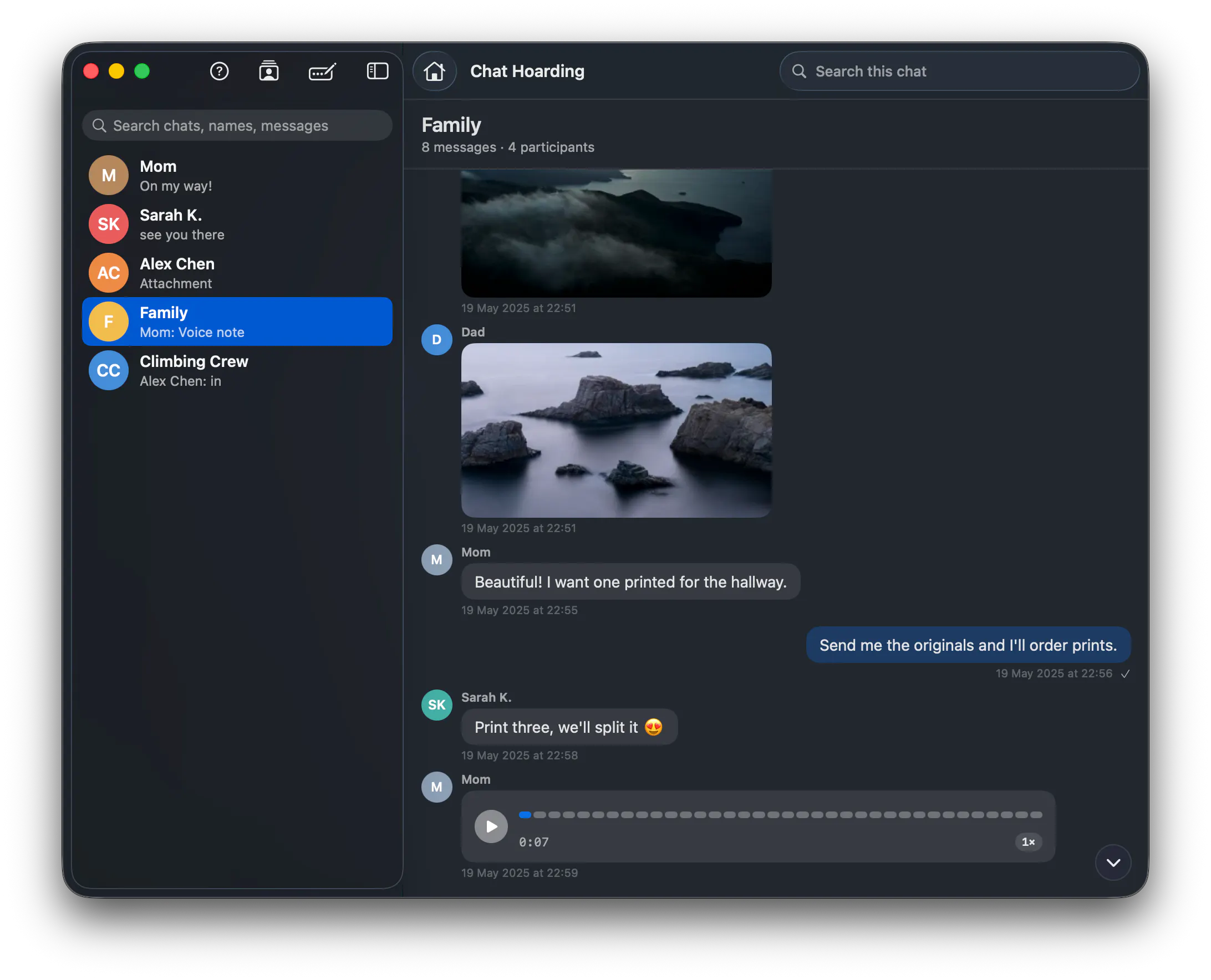Click the yellow F Family avatar
The height and width of the screenshot is (980, 1211).
[108, 321]
